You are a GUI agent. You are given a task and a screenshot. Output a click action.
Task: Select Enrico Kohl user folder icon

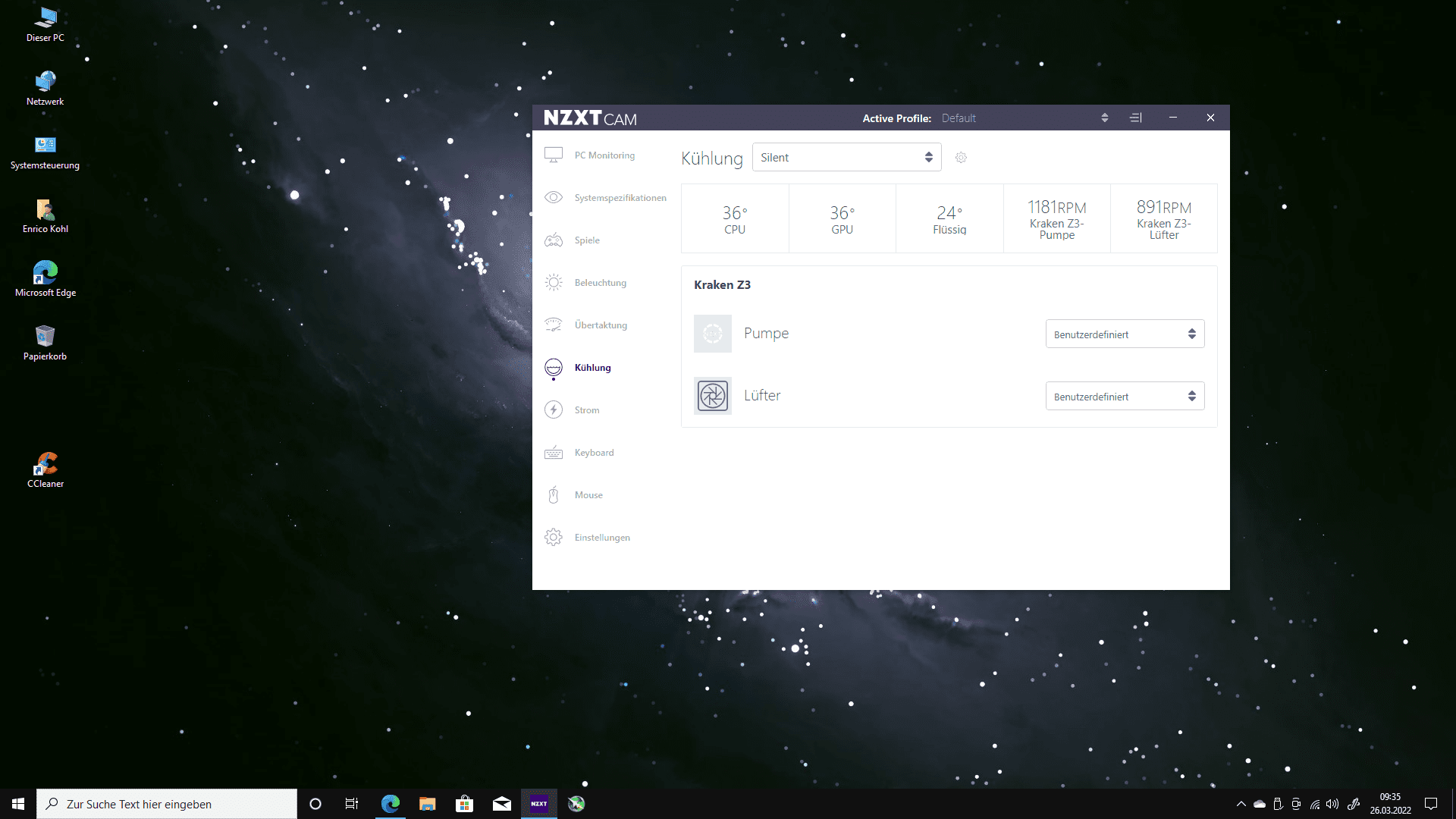click(x=45, y=215)
